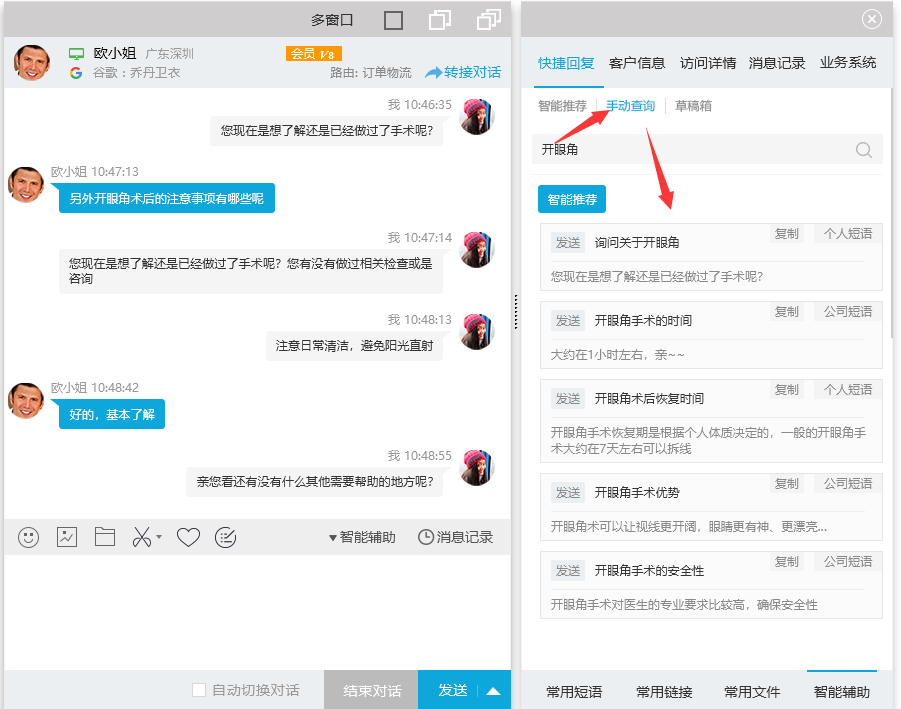901x709 pixels.
Task: Enable 自动切换对话 checkbox
Action: point(199,690)
